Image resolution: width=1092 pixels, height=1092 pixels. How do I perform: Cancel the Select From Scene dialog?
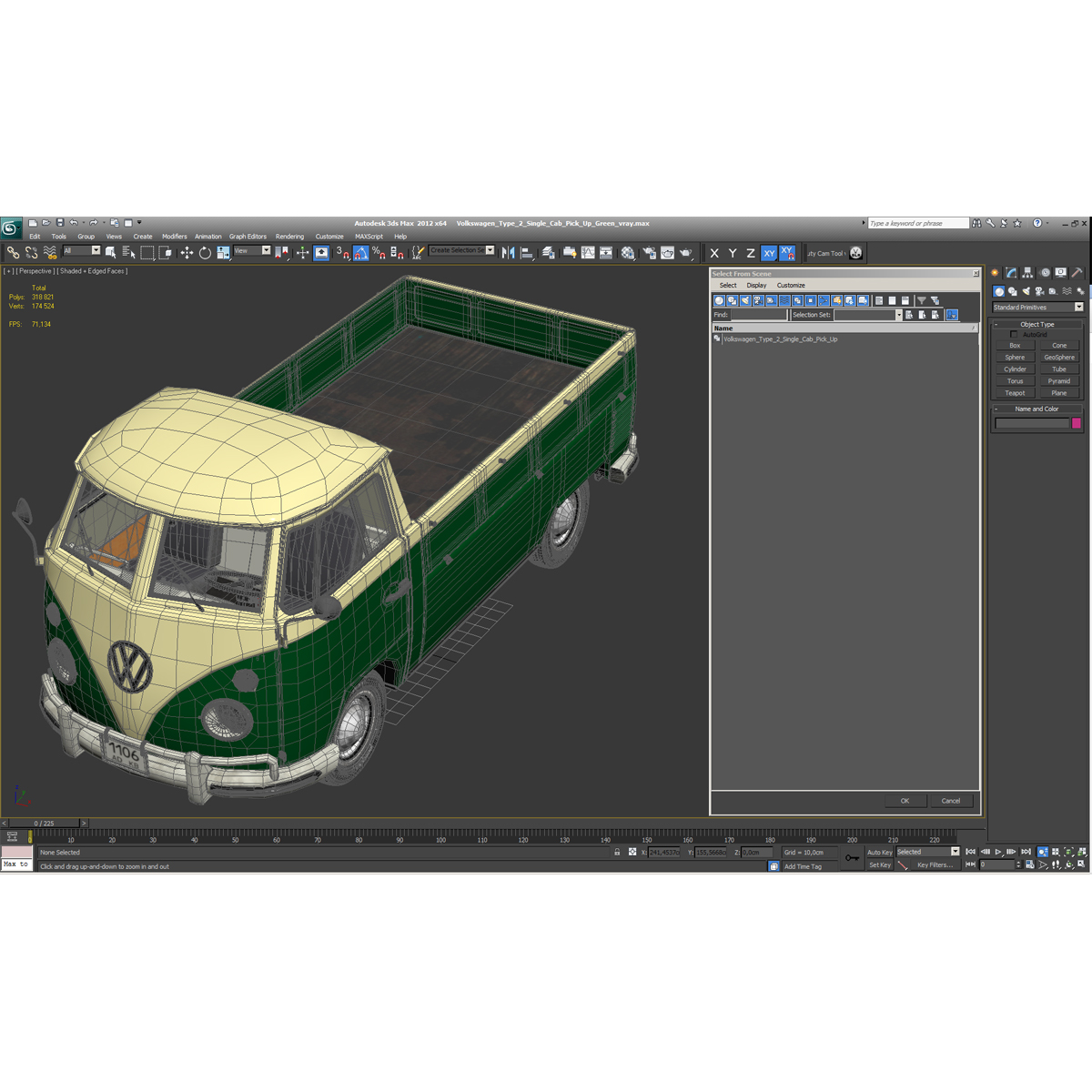click(x=951, y=801)
